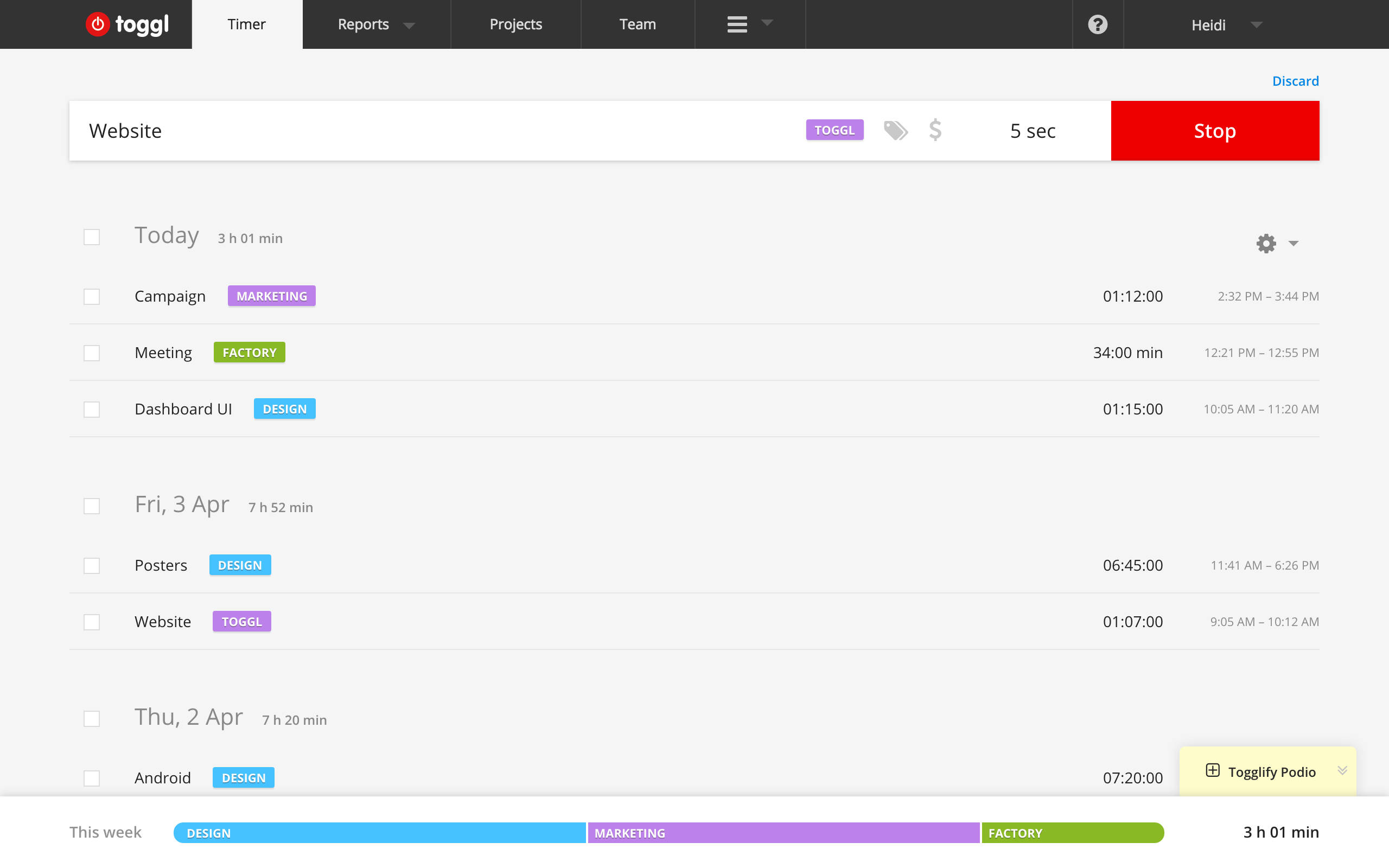Select the checkbox for the Campaign entry
This screenshot has width=1389, height=868.
click(92, 296)
